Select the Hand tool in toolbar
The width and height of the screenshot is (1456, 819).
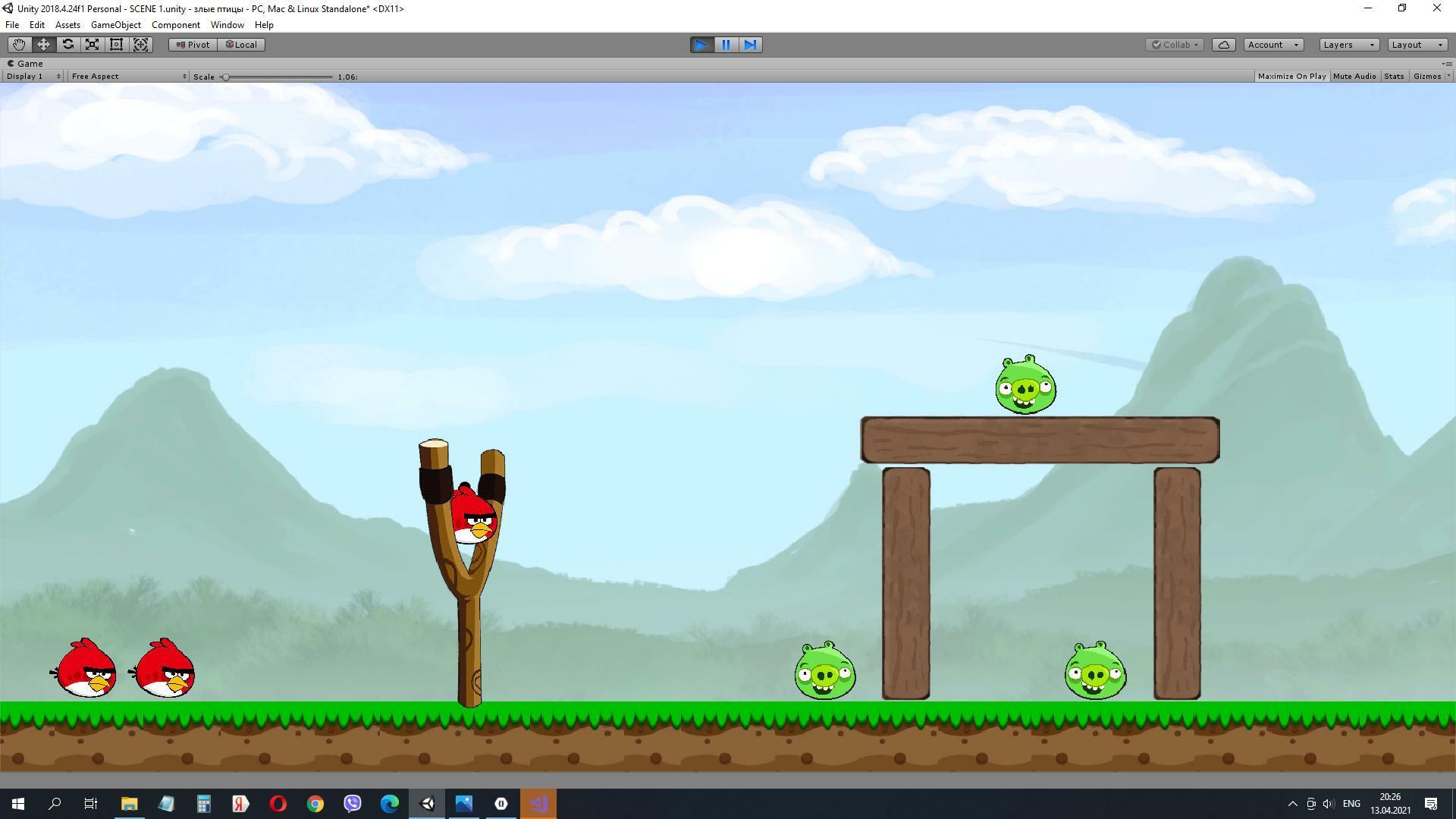coord(19,45)
